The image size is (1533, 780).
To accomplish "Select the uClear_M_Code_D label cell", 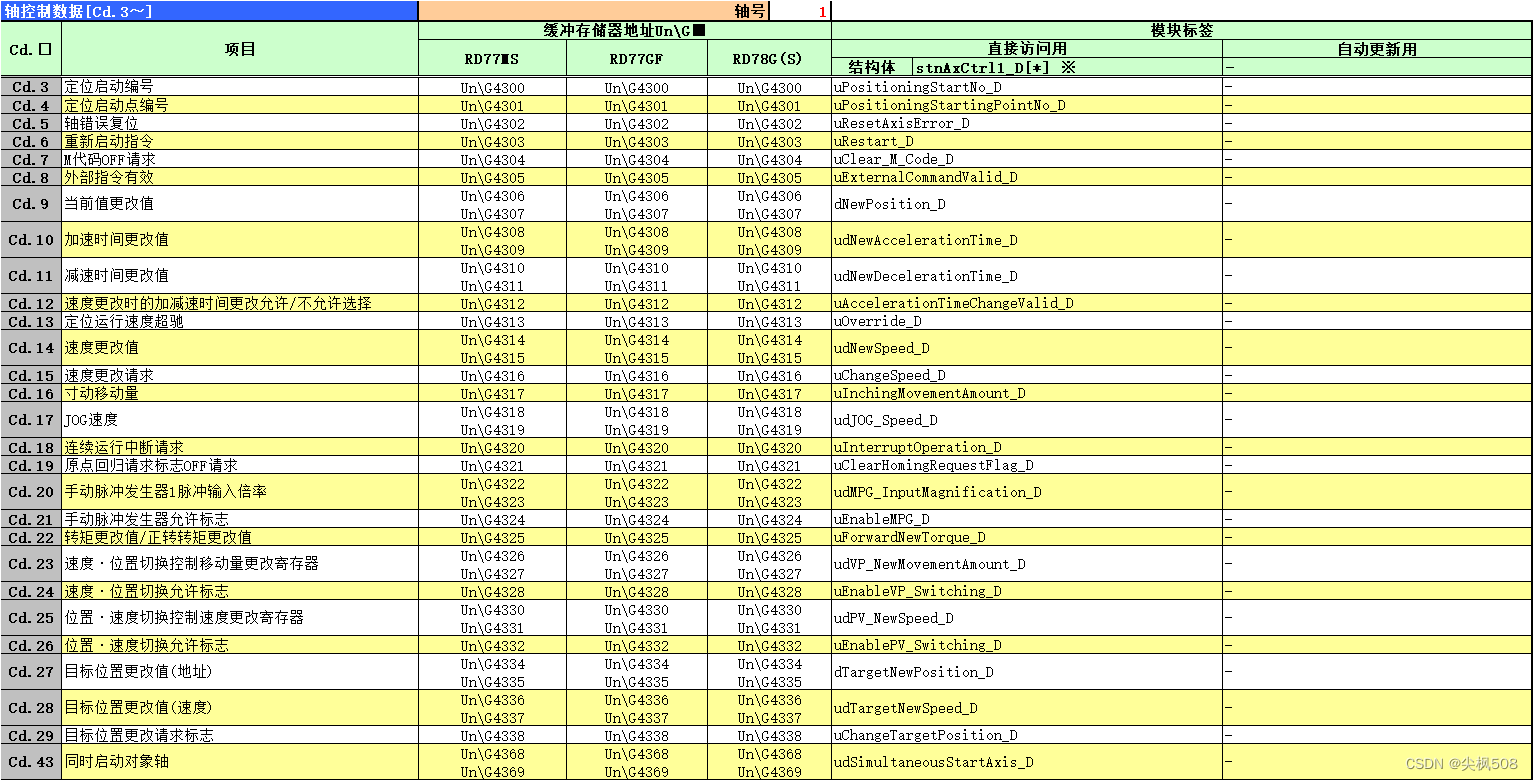I will 1027,159.
